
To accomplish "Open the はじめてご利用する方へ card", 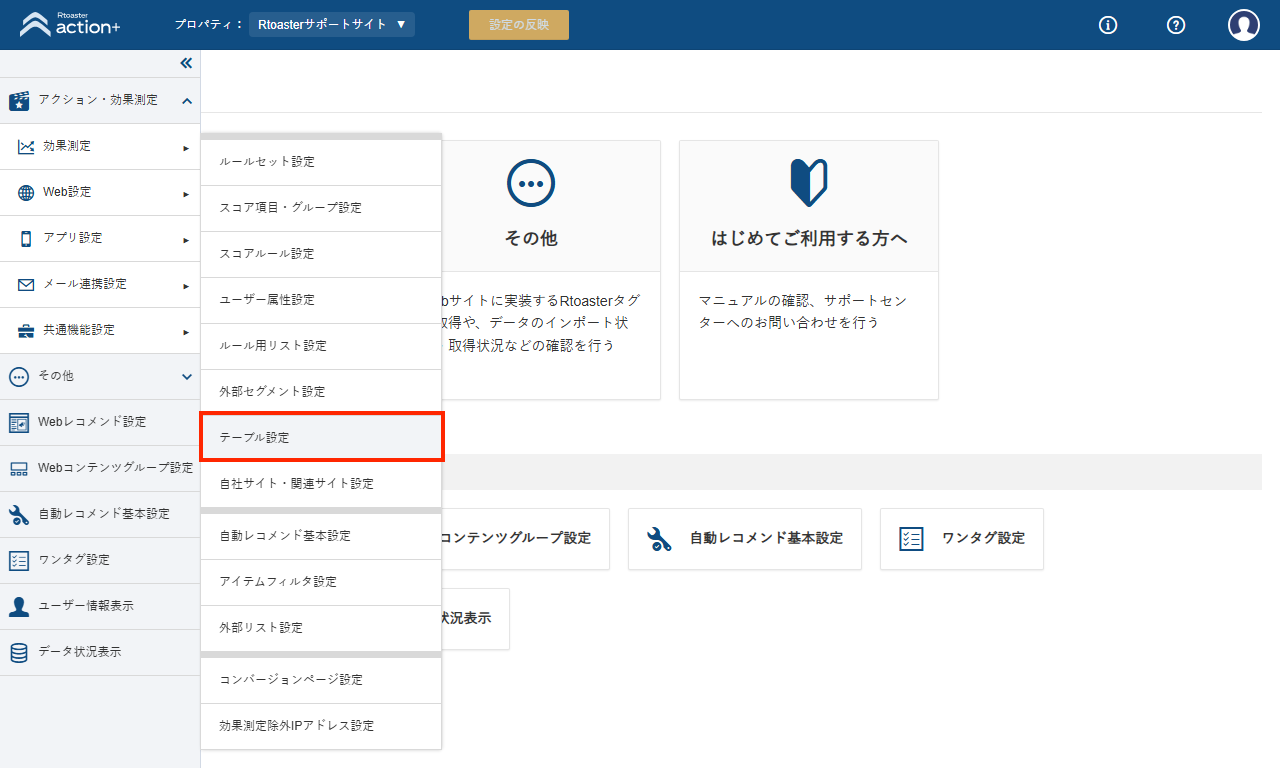I will pyautogui.click(x=809, y=270).
